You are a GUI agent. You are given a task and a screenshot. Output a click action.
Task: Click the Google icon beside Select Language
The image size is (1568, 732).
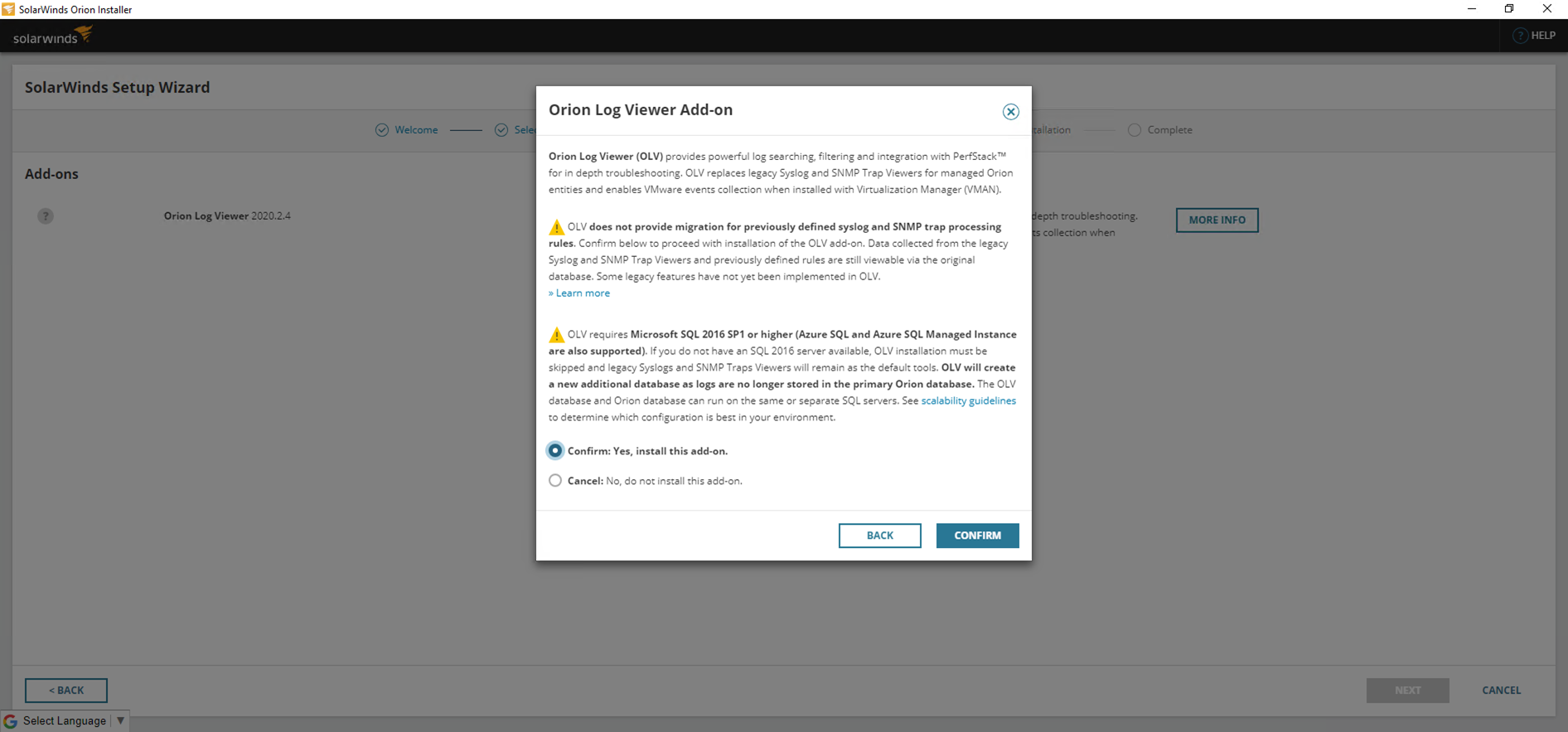[11, 721]
